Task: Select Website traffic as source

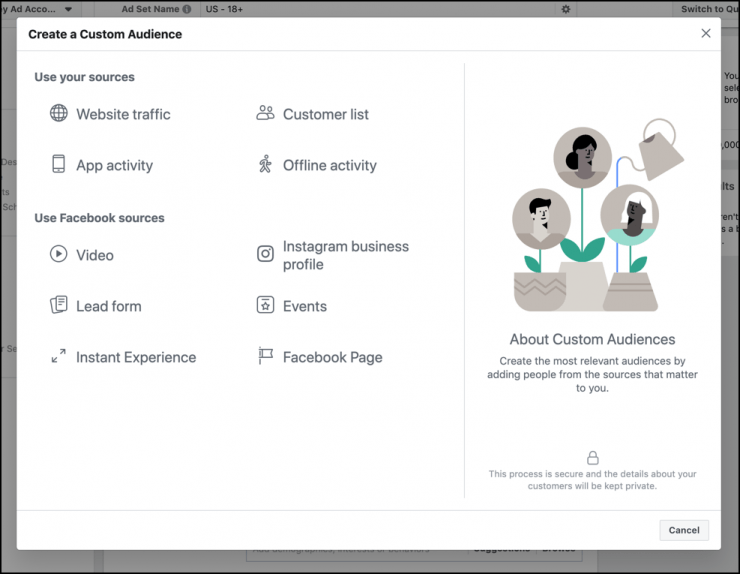Action: (x=123, y=114)
